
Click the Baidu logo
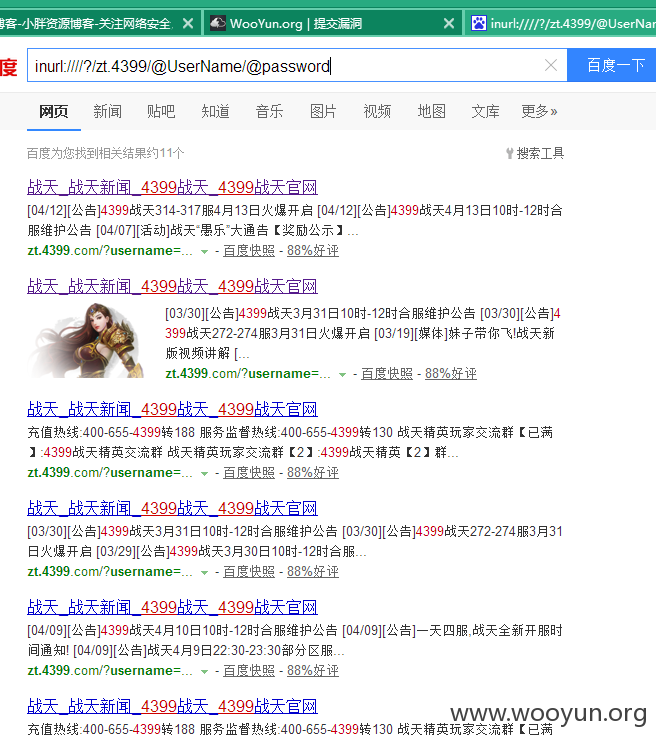coord(9,66)
